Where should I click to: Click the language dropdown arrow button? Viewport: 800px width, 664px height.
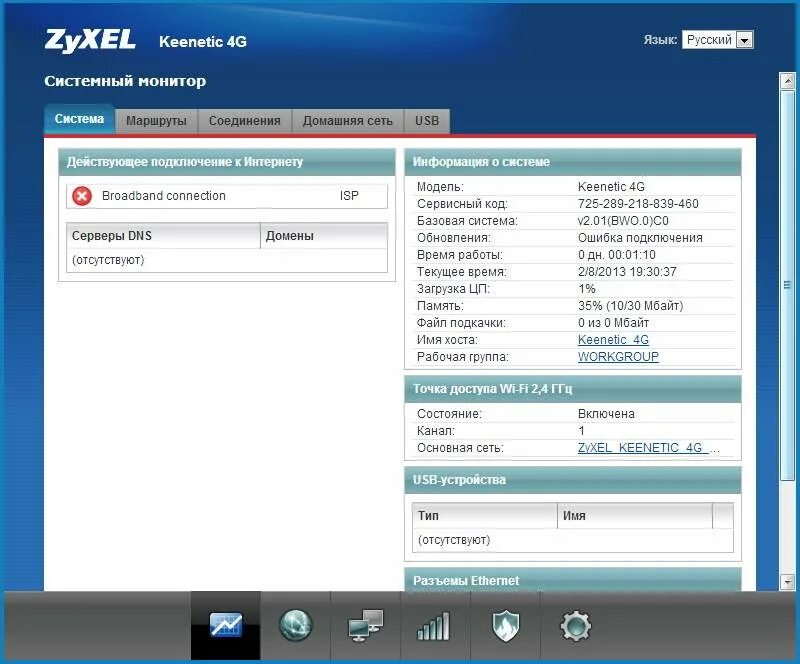pyautogui.click(x=744, y=40)
